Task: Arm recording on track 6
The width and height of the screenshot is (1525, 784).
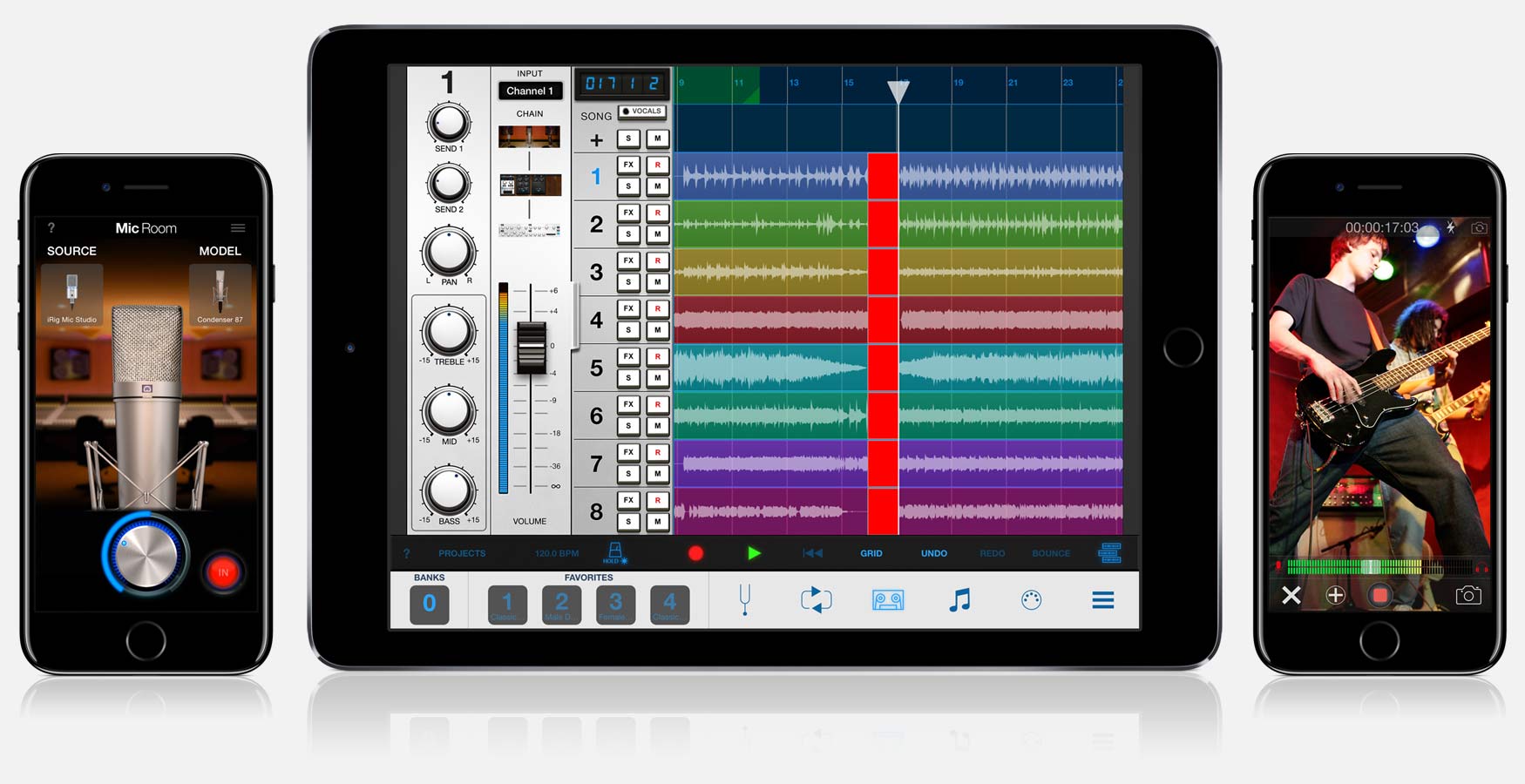Action: pos(657,403)
